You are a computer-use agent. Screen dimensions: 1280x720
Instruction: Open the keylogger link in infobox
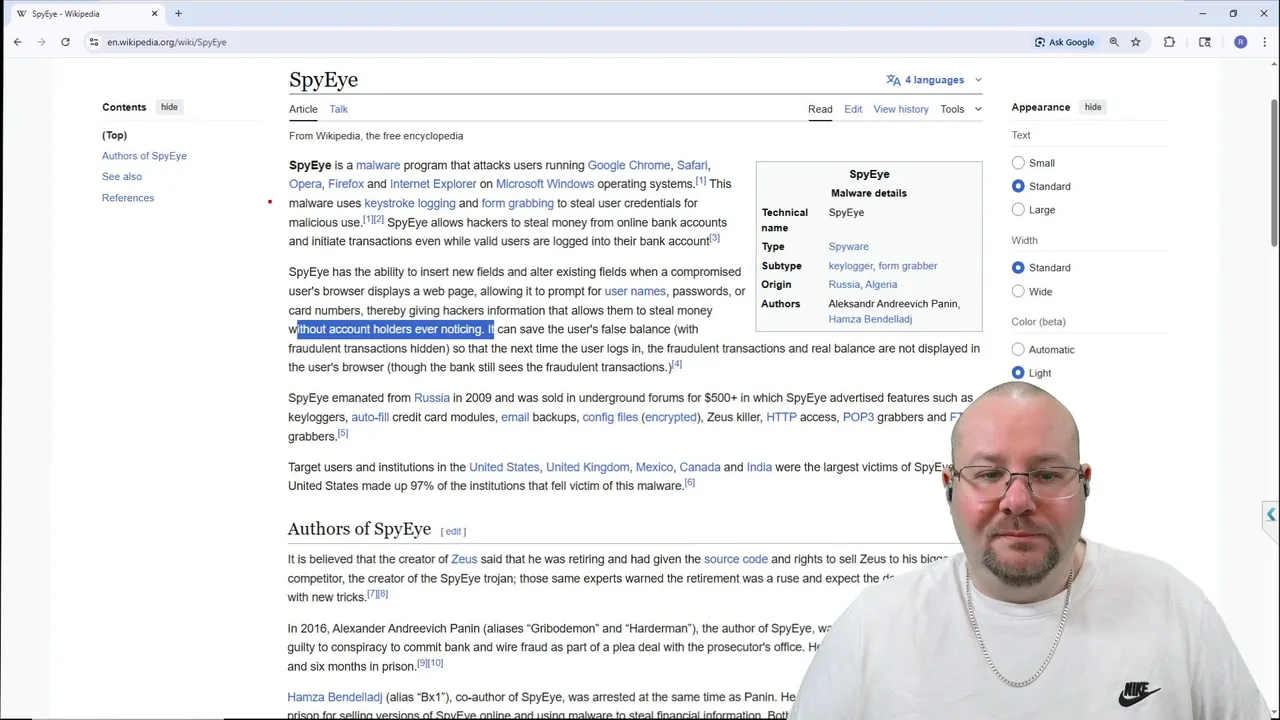[x=850, y=266]
